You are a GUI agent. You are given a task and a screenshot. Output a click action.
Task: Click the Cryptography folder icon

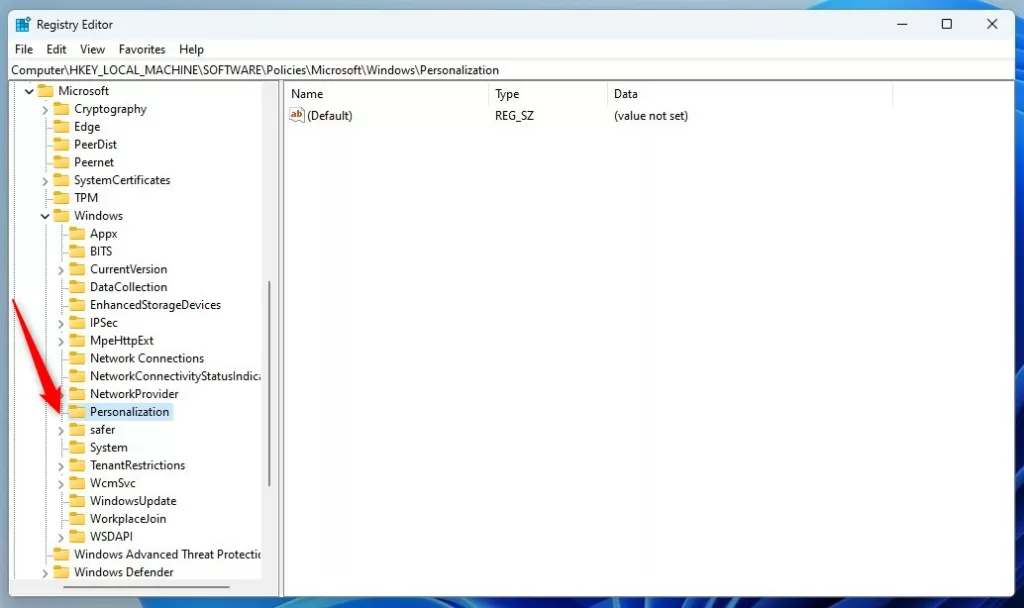point(61,108)
